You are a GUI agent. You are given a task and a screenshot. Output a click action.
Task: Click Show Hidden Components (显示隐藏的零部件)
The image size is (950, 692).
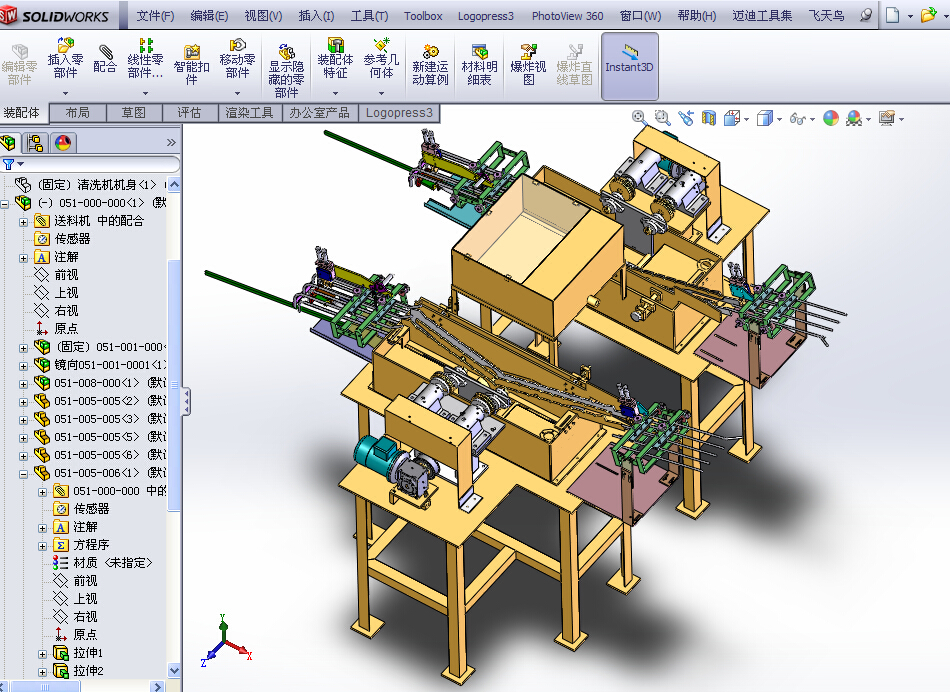pyautogui.click(x=286, y=70)
